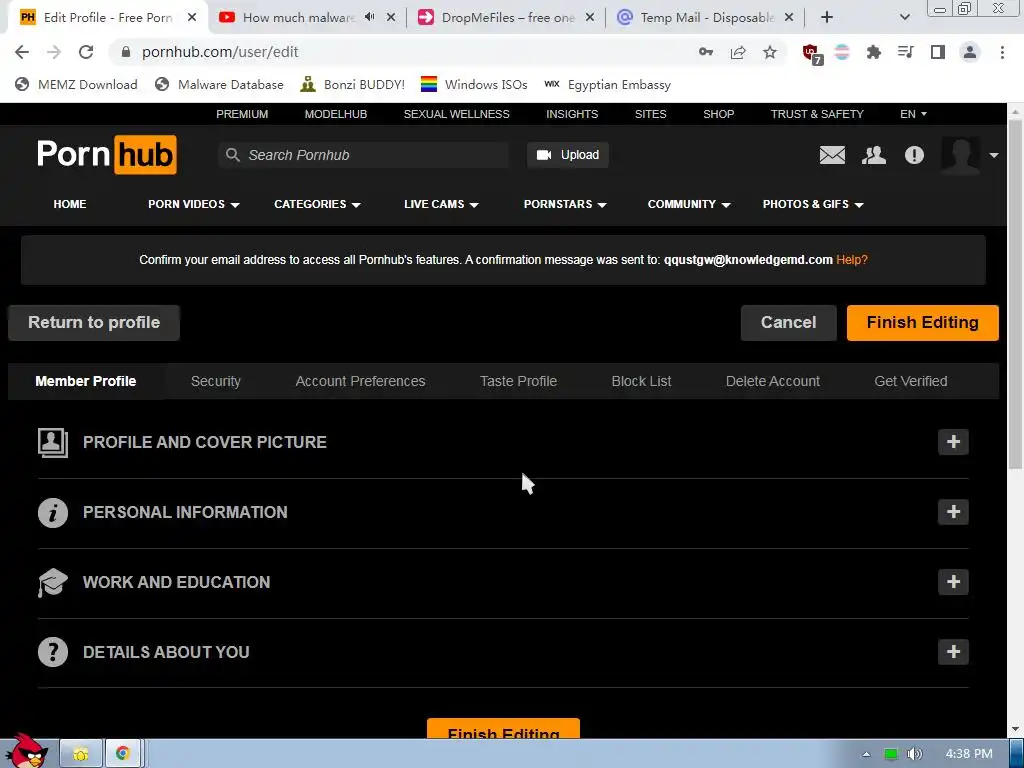Switch to Account Preferences tab
The width and height of the screenshot is (1024, 768).
(360, 381)
